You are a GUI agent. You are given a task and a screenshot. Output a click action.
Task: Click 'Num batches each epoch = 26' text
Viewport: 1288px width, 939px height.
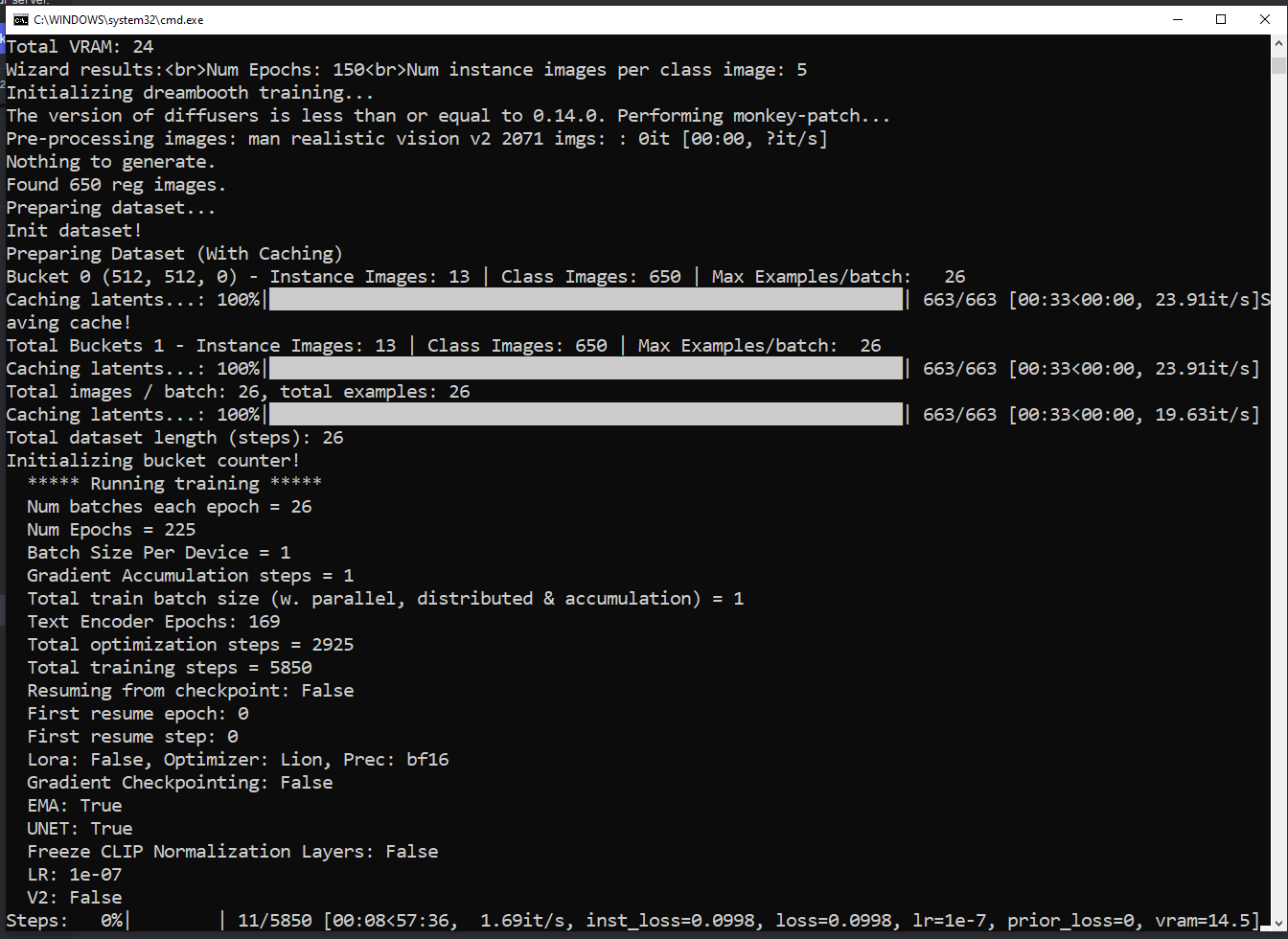pos(170,507)
